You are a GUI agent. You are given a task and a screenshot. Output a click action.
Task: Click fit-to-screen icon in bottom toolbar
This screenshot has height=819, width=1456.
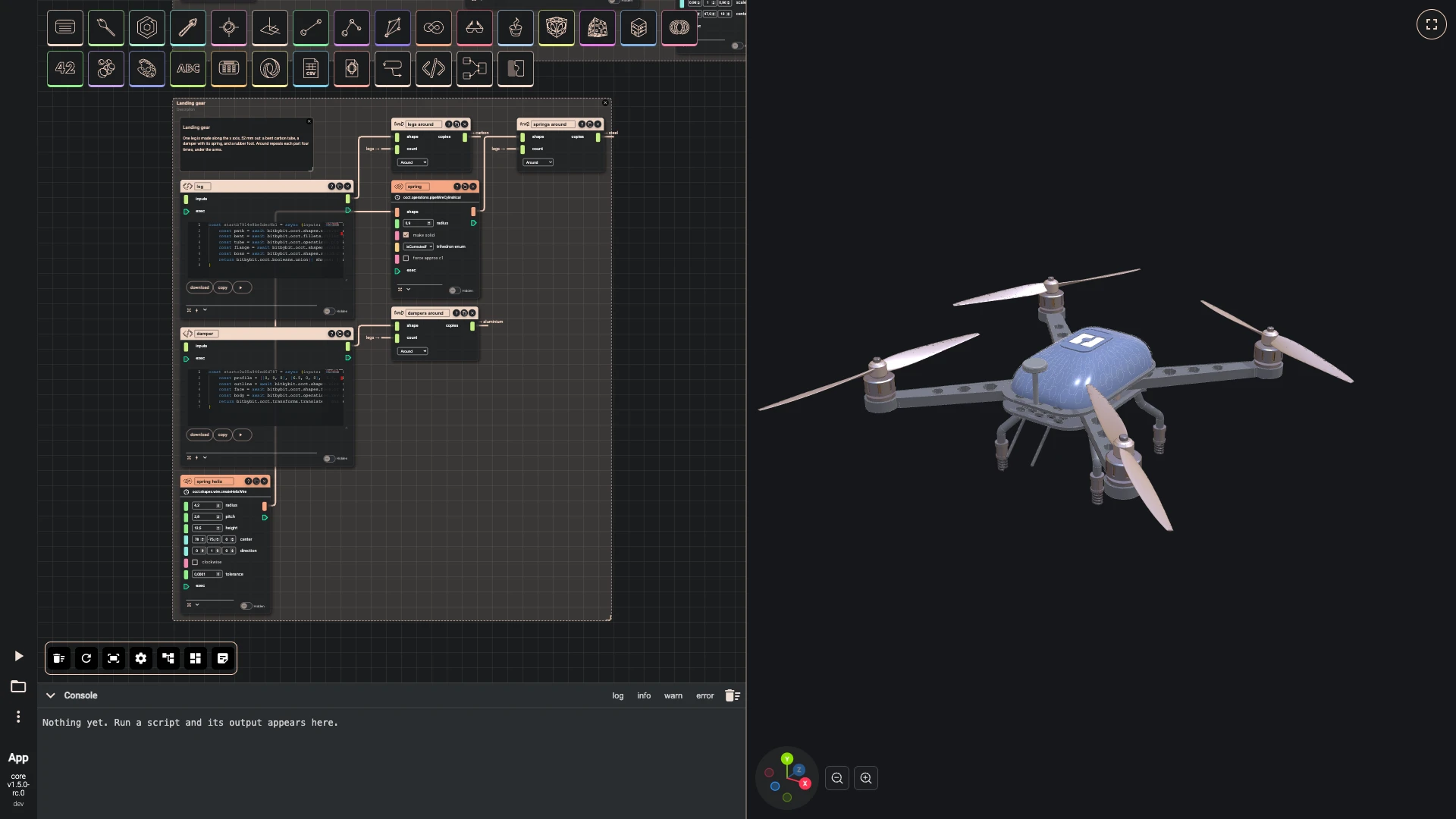(114, 658)
